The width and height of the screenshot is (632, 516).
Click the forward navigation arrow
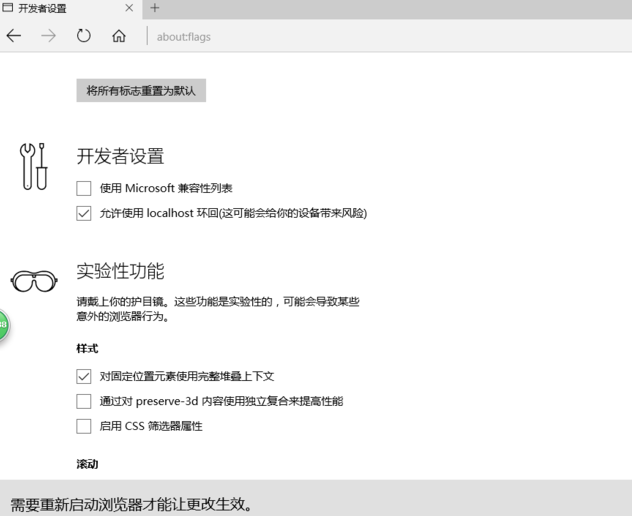point(49,36)
